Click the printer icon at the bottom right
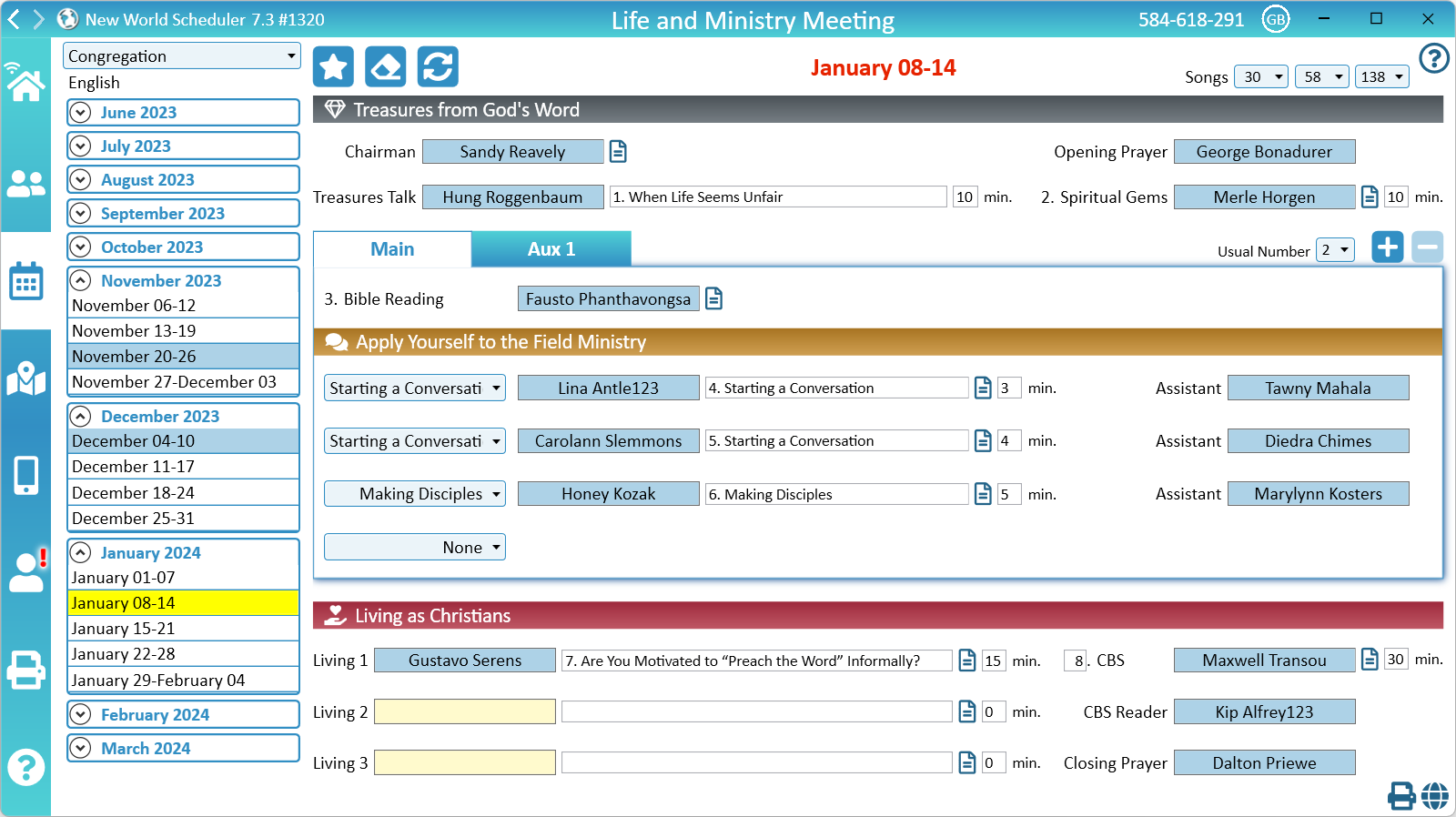 pyautogui.click(x=1401, y=796)
